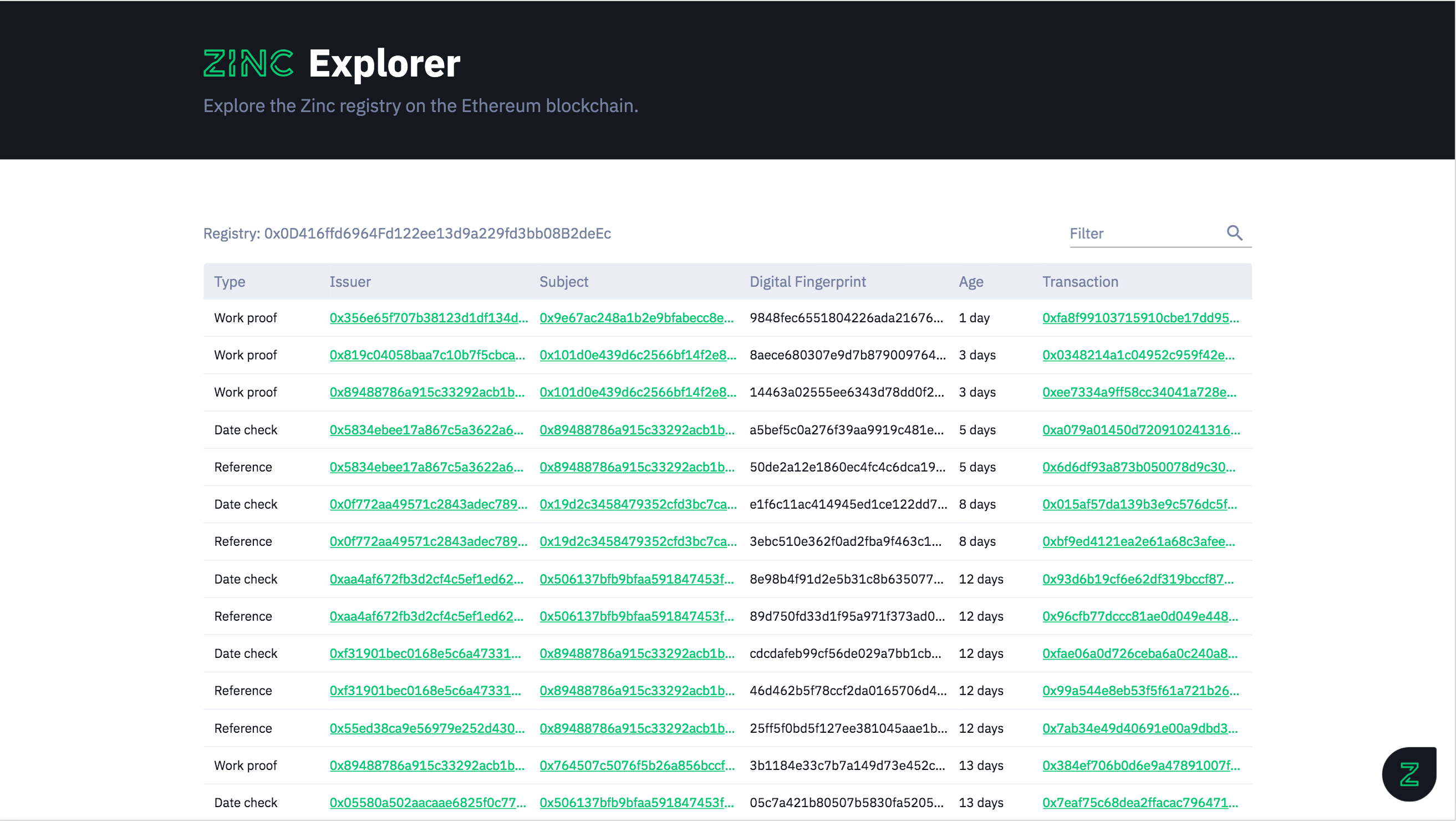Open subject 0x764507c5076f5b26a856bccf link
Viewport: 1456px width, 821px height.
[637, 766]
